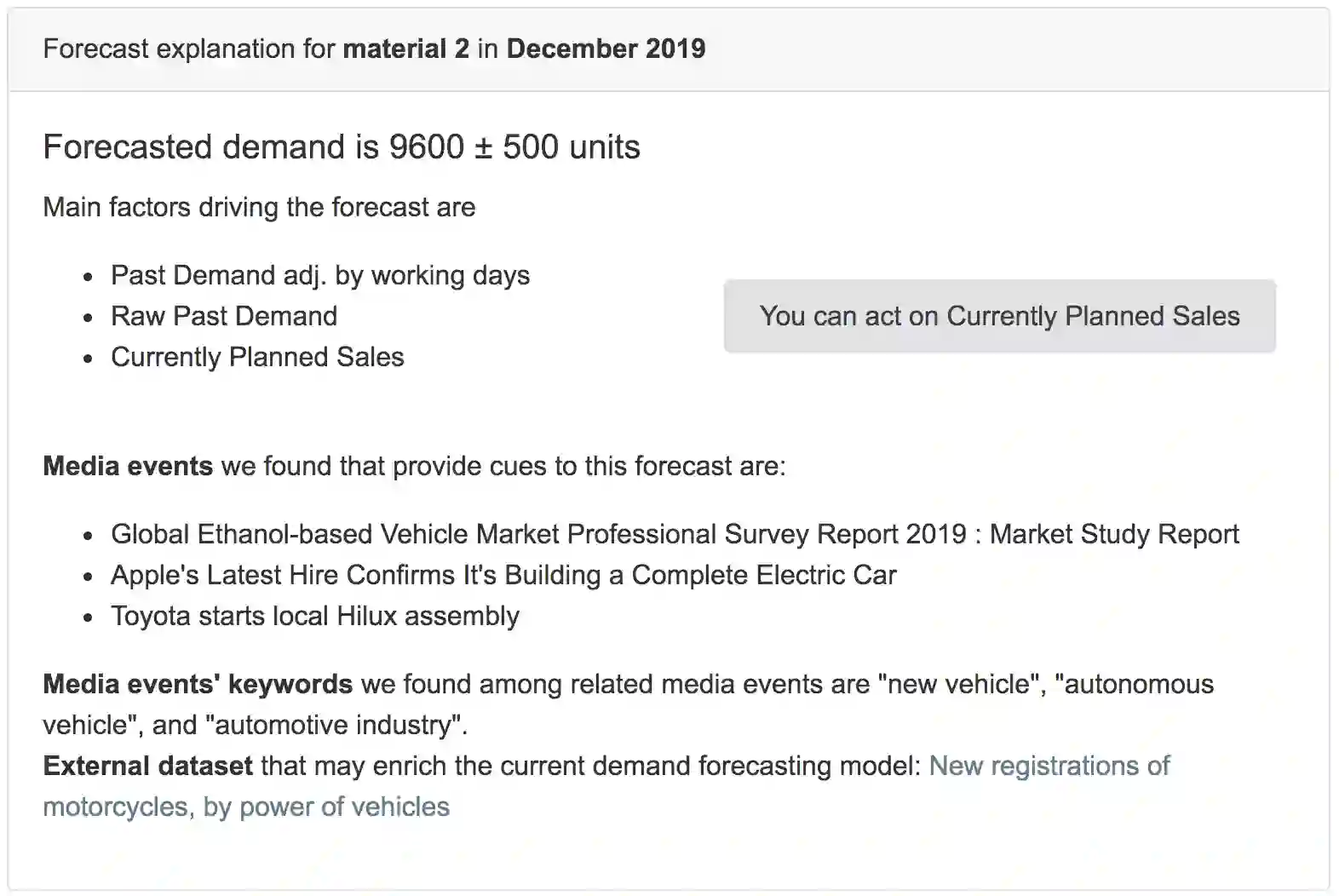Click the bold 'Media events' label
Image resolution: width=1339 pixels, height=896 pixels.
click(128, 466)
